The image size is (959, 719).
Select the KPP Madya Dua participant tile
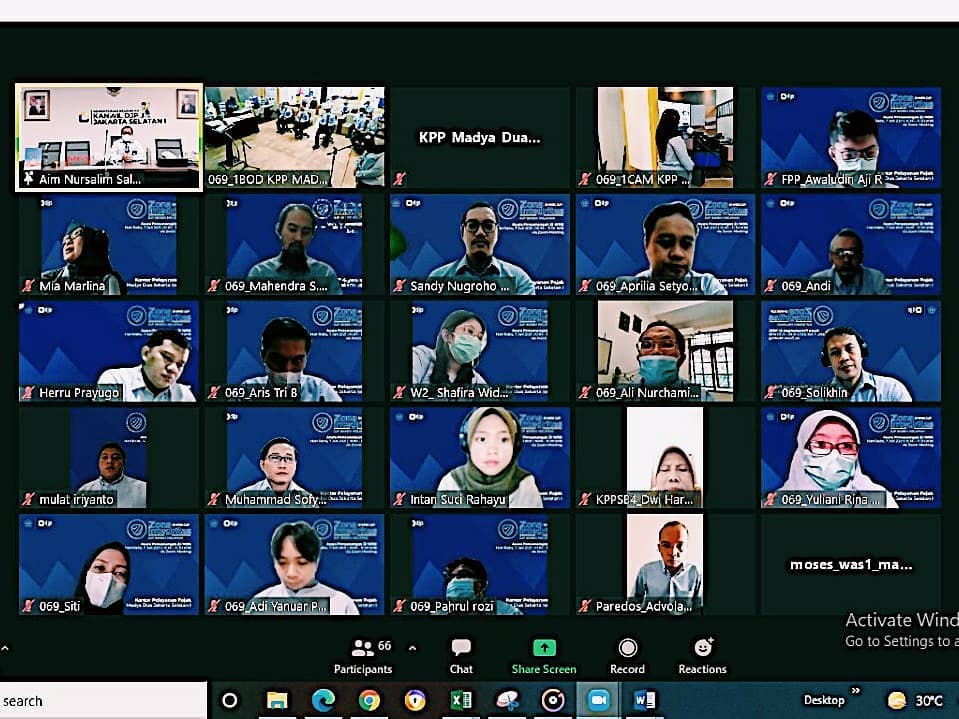click(x=479, y=138)
